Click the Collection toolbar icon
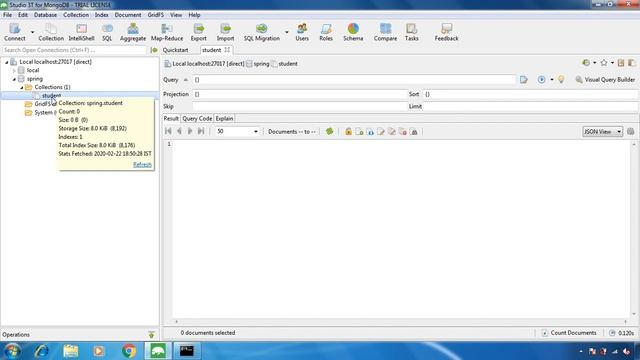The width and height of the screenshot is (640, 360). tap(51, 32)
